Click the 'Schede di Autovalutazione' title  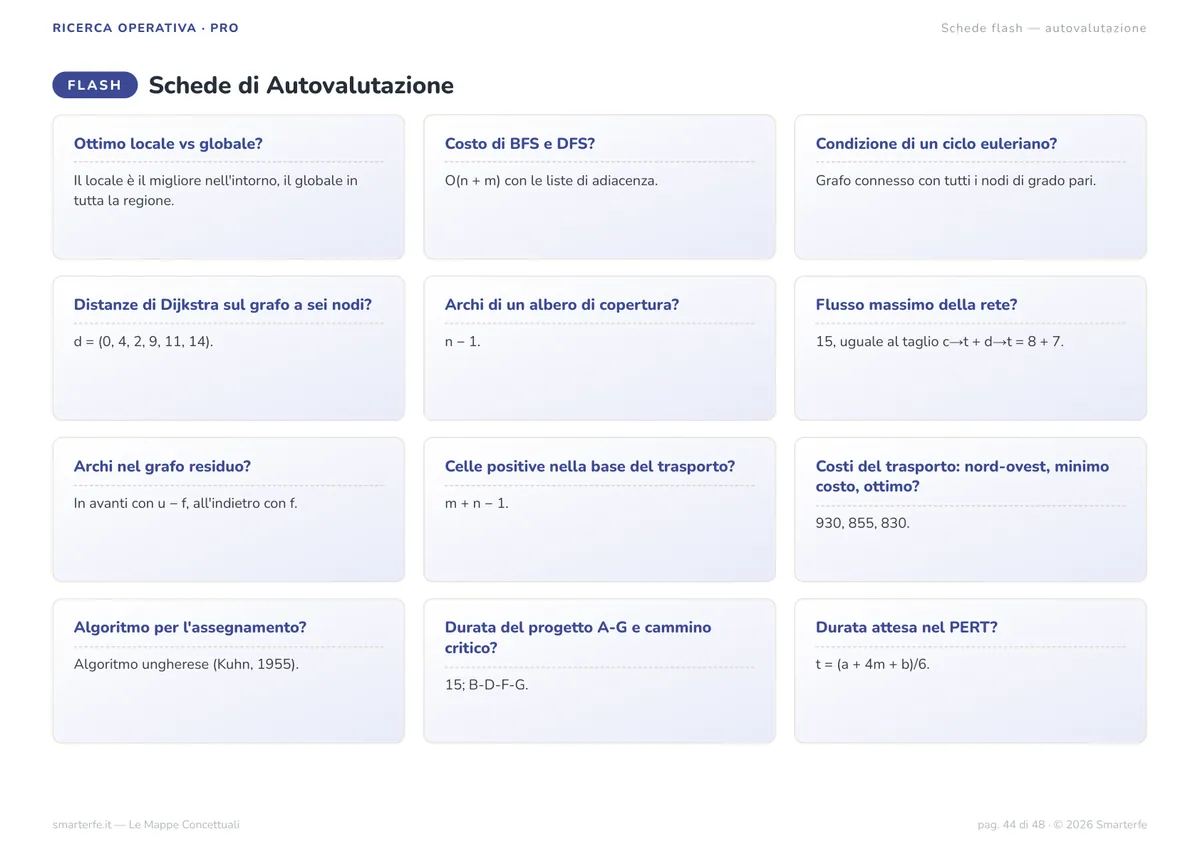point(301,85)
